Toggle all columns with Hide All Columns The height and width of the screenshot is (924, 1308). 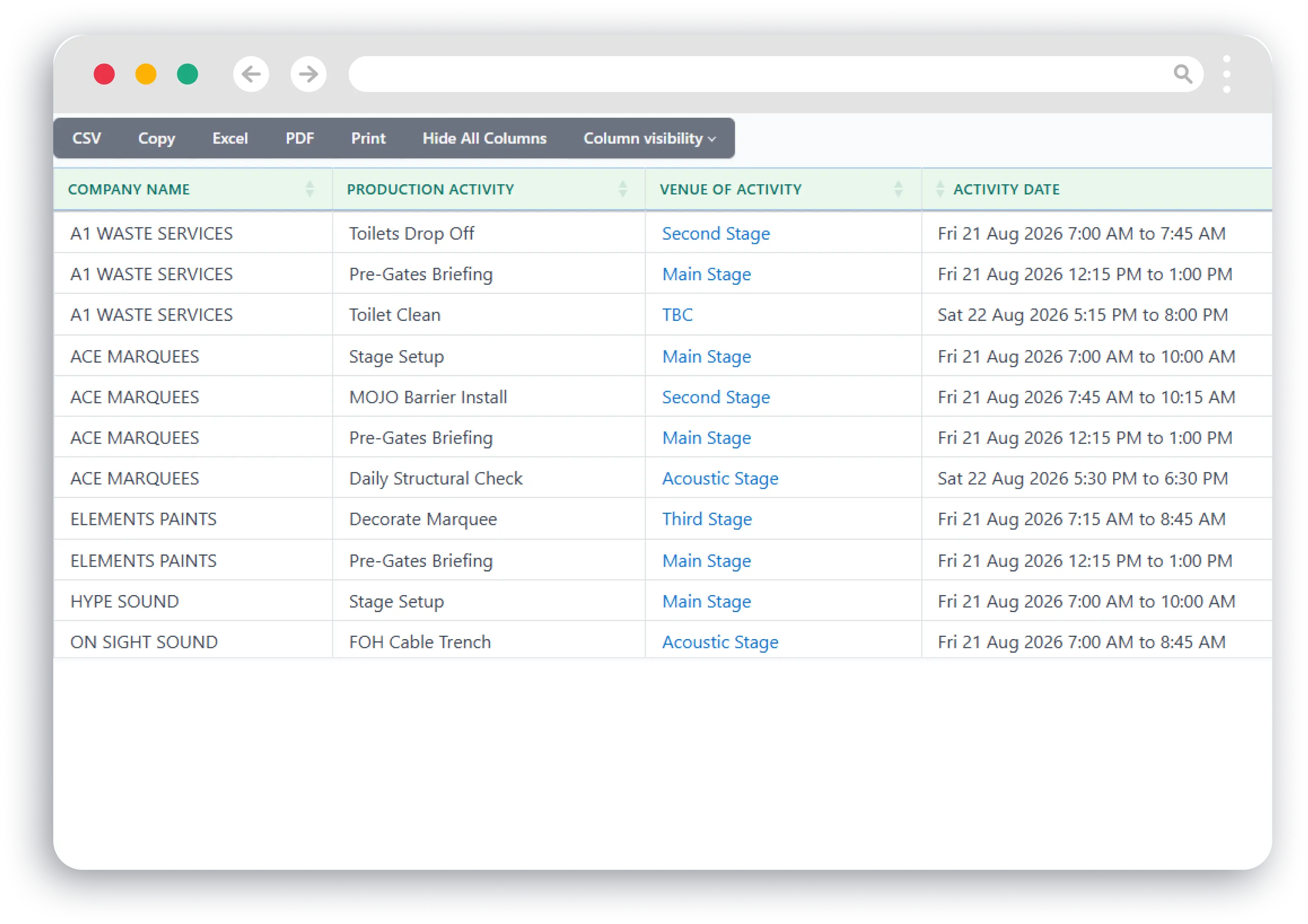pos(484,138)
